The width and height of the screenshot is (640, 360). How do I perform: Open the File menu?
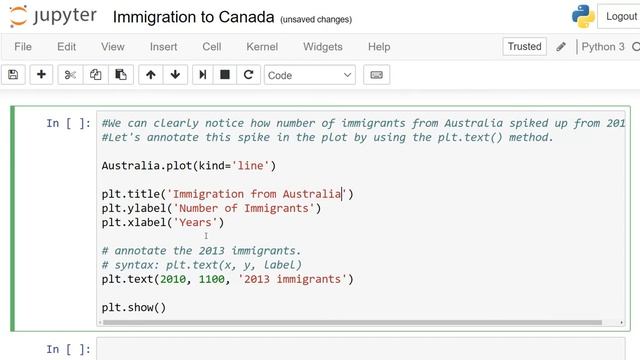[x=23, y=47]
